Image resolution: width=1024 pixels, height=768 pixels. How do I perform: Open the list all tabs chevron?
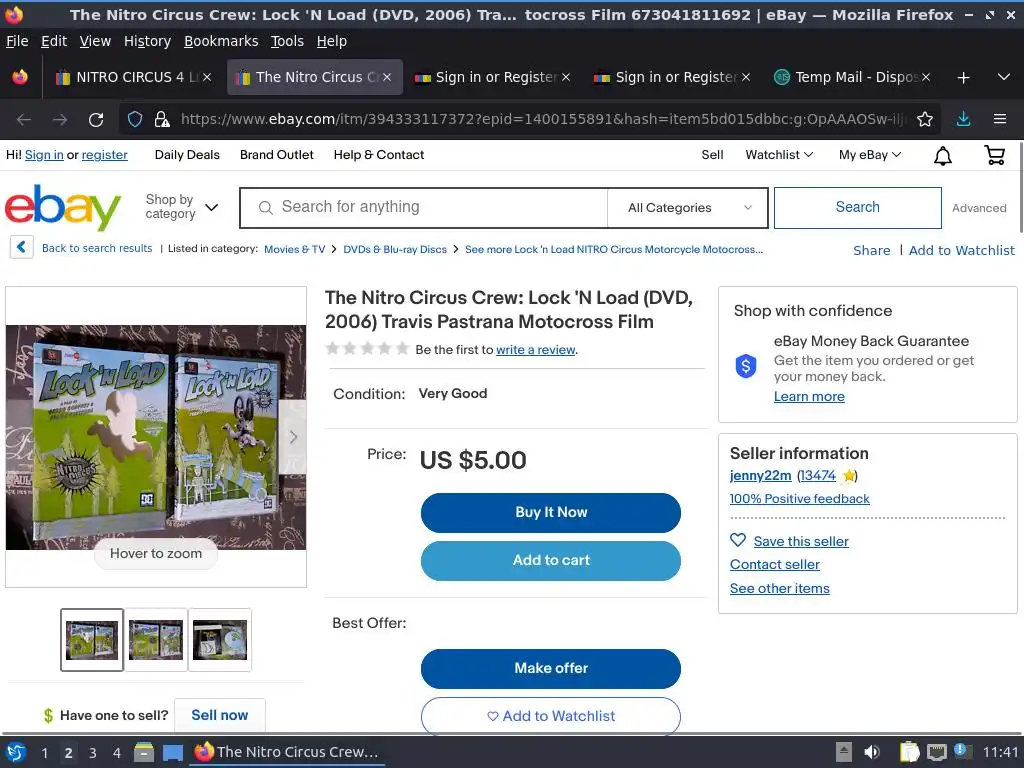1004,77
